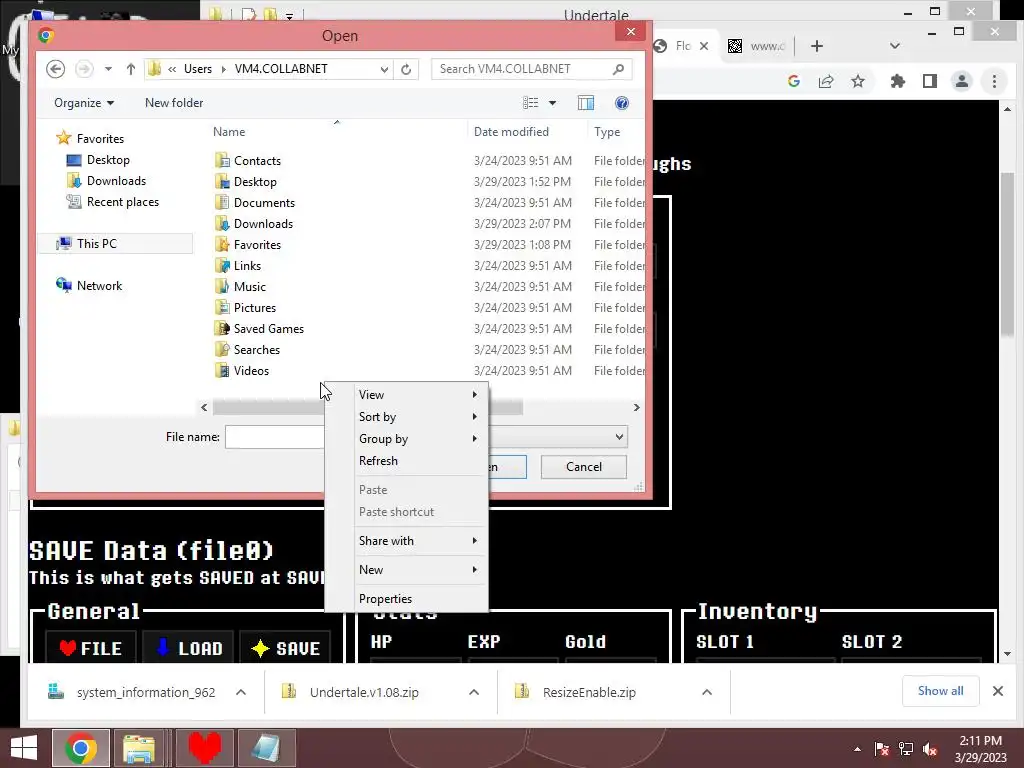Select the Saved Games folder
The image size is (1024, 768).
[268, 328]
